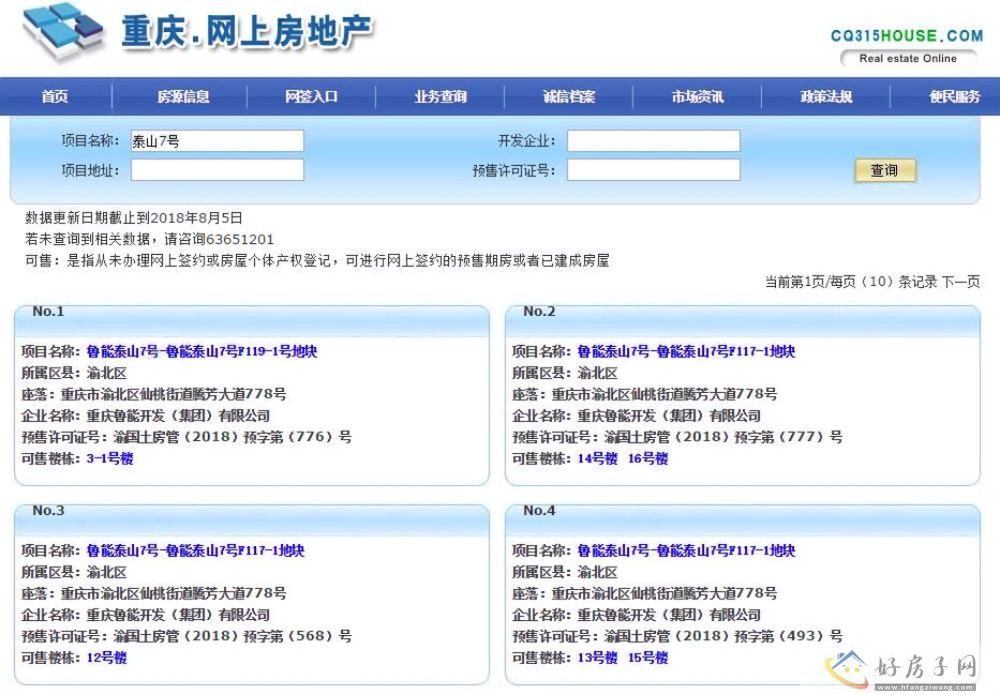Screen dimensions: 1000x695
Task: Go to the 市场资讯 section
Action: (697, 97)
